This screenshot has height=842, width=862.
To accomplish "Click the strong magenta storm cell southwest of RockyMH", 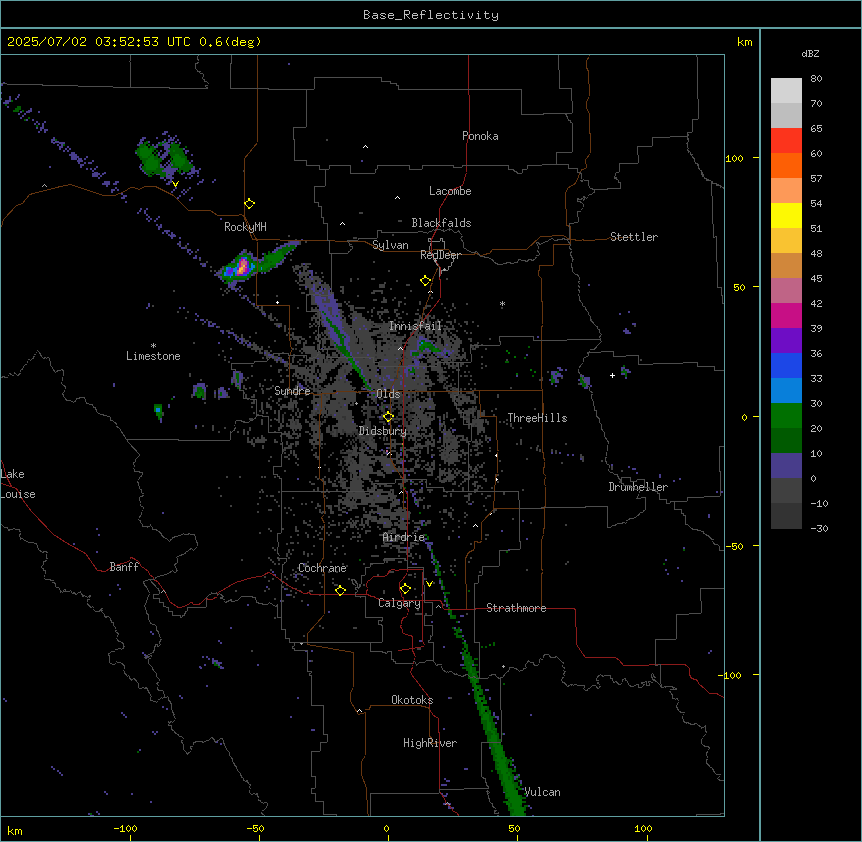I will coord(241,266).
